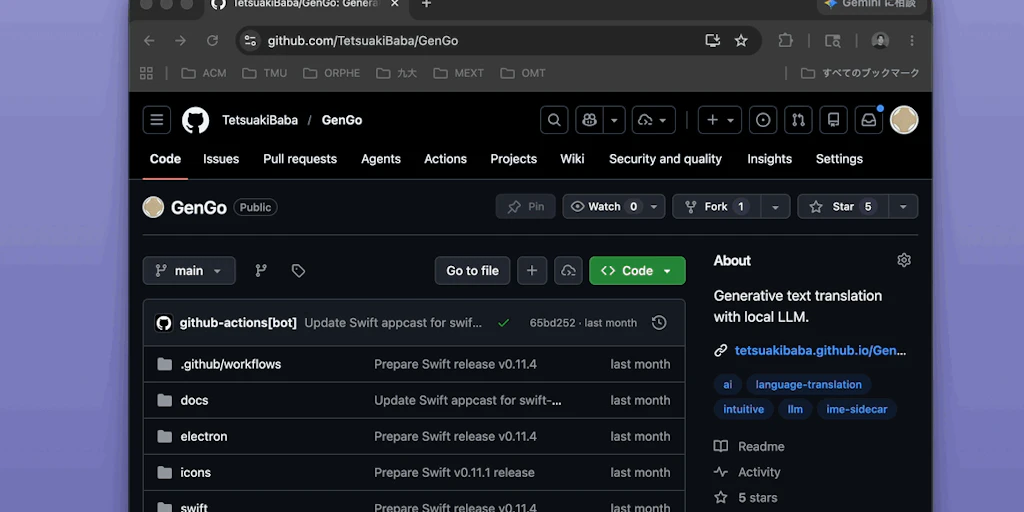The image size is (1024, 512).
Task: Open the github-actions[bot] author link
Action: click(238, 323)
